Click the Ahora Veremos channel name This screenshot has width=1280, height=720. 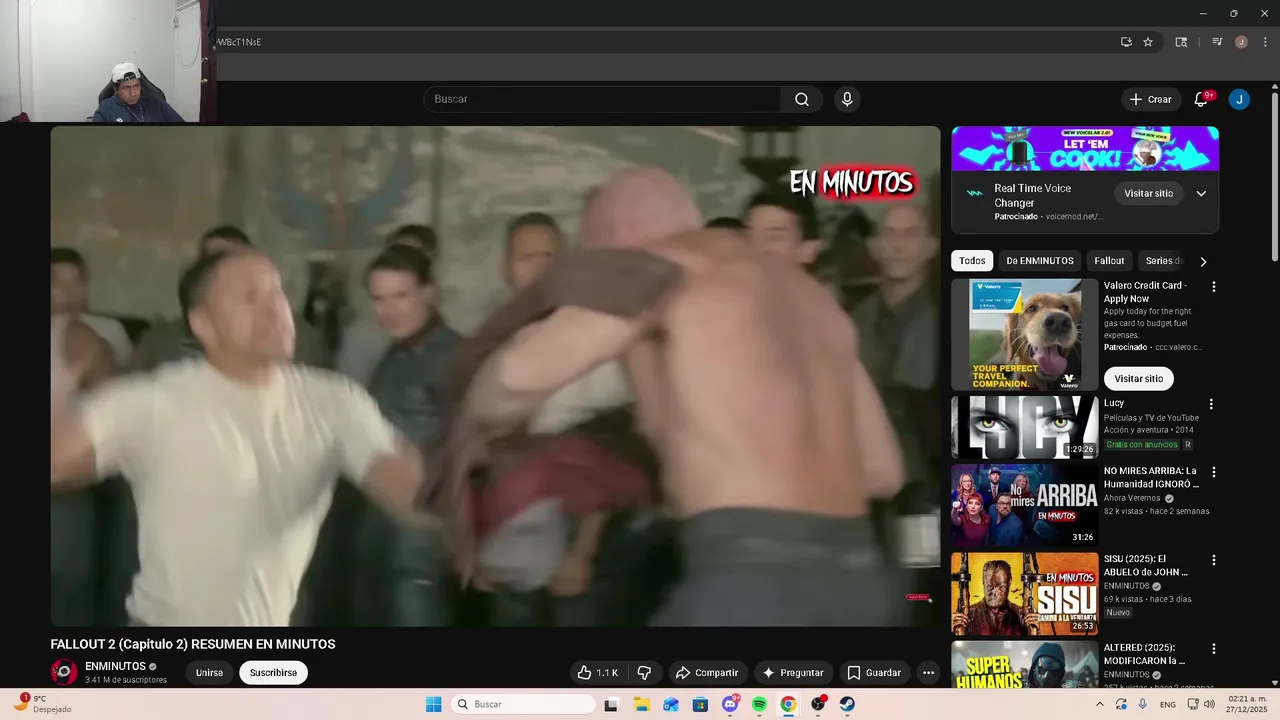[x=1132, y=498]
